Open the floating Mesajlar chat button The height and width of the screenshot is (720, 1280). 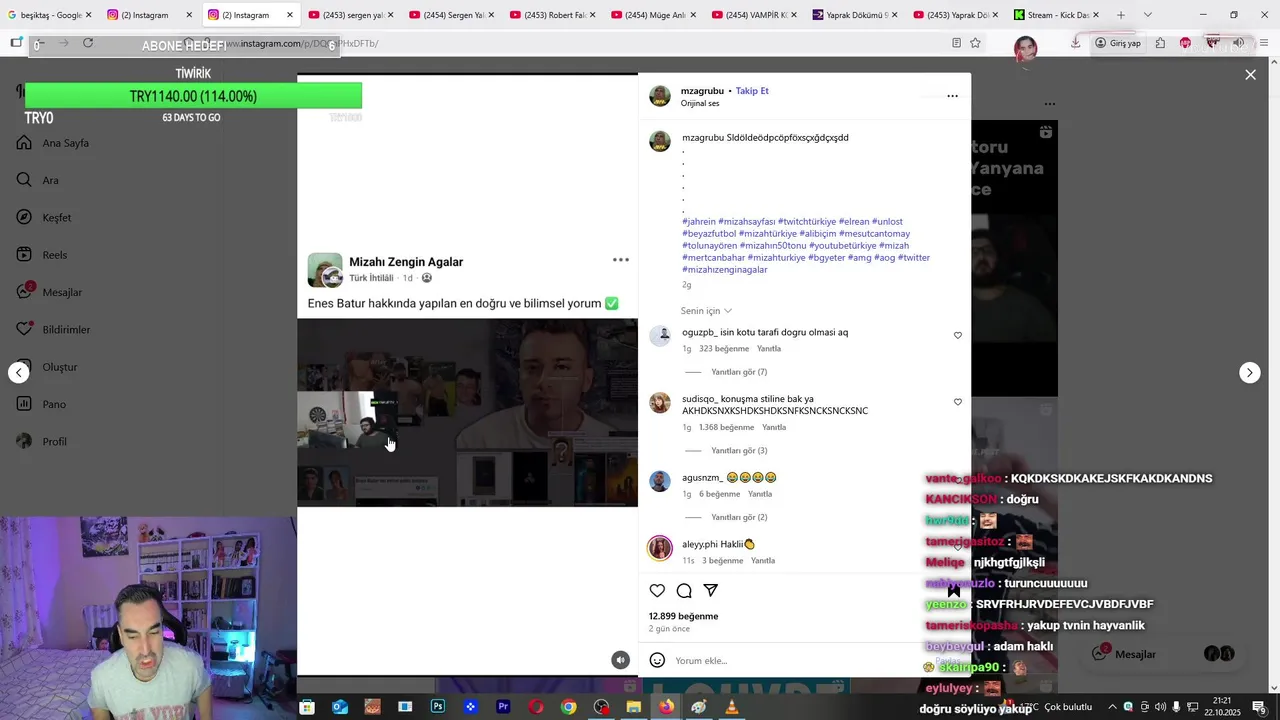point(1164,654)
